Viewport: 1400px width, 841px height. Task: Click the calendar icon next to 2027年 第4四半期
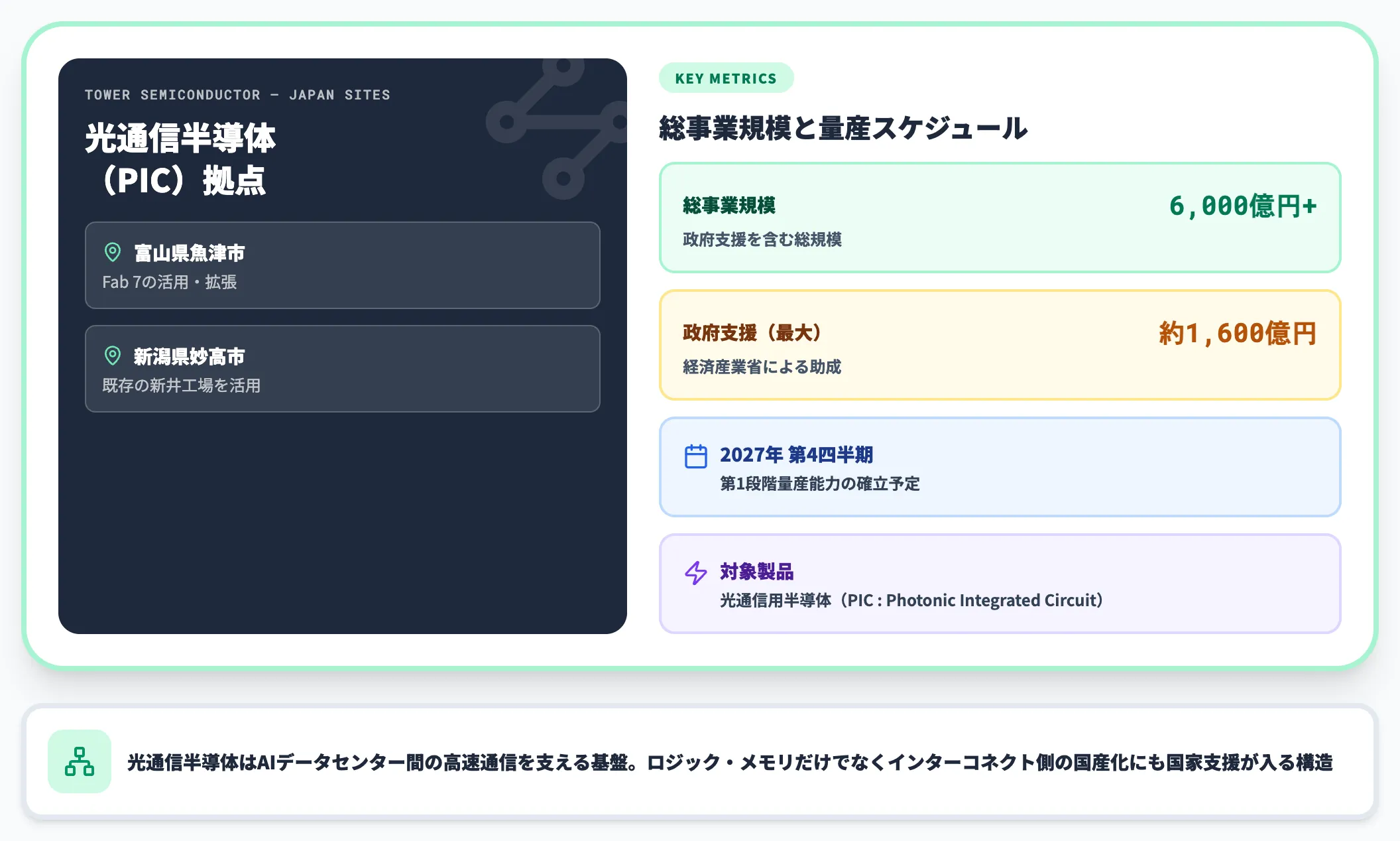point(695,456)
